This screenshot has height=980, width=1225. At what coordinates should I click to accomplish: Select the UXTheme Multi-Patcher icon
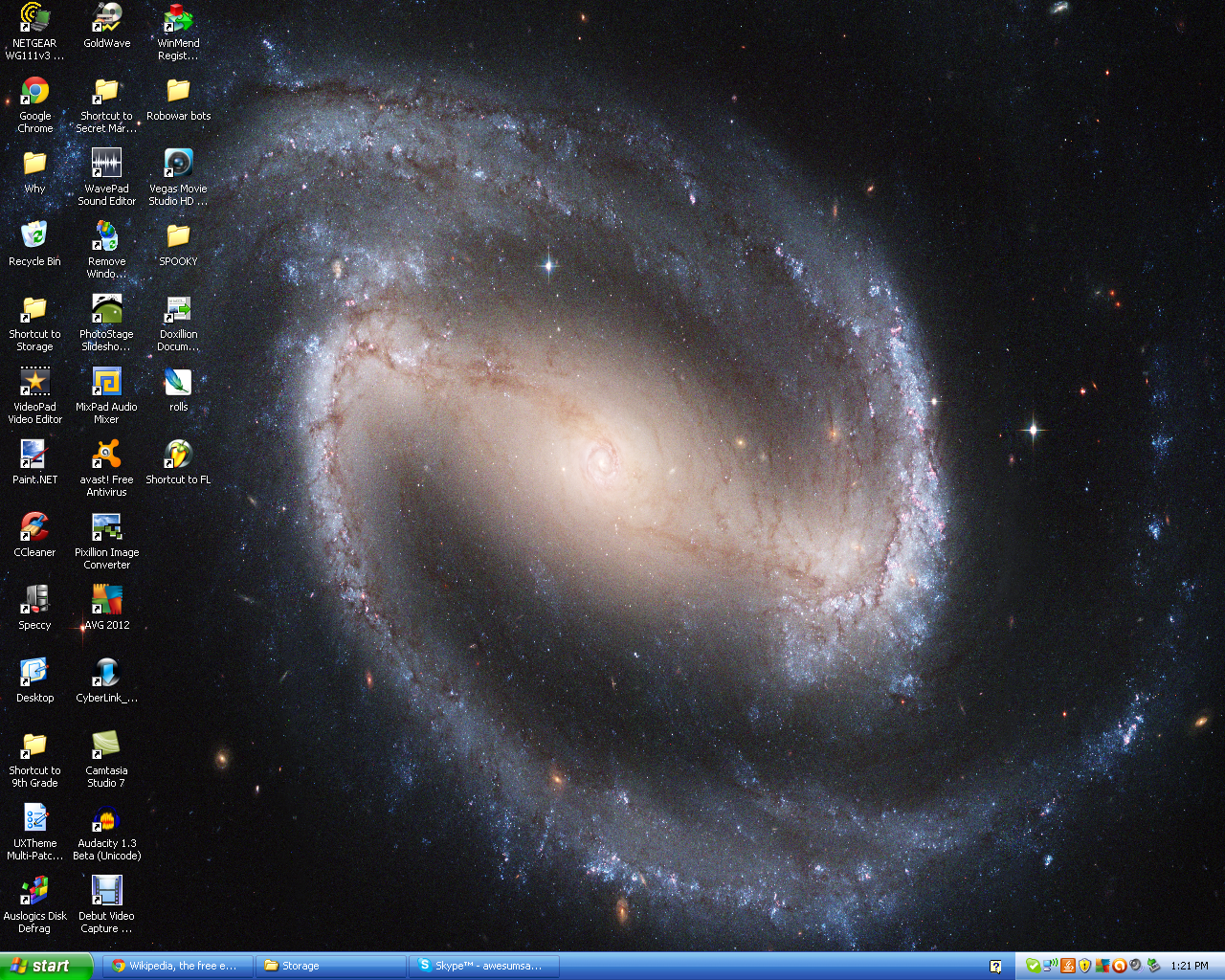pos(34,832)
